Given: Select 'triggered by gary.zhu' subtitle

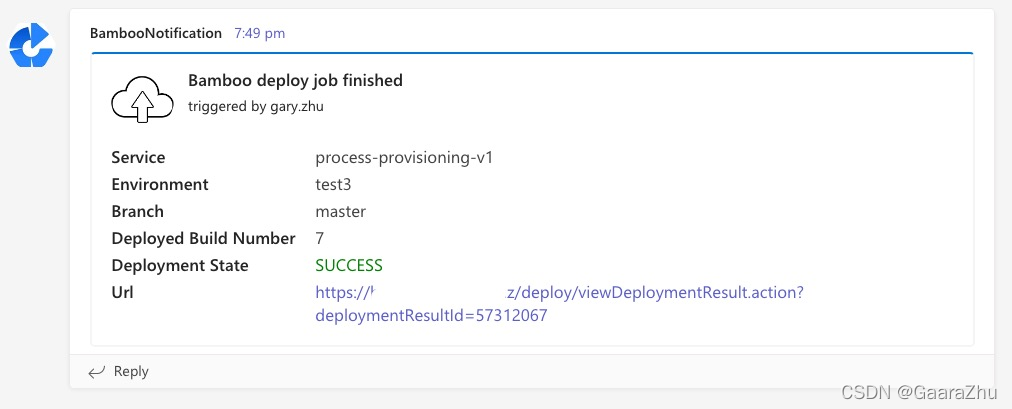Looking at the screenshot, I should [x=256, y=107].
